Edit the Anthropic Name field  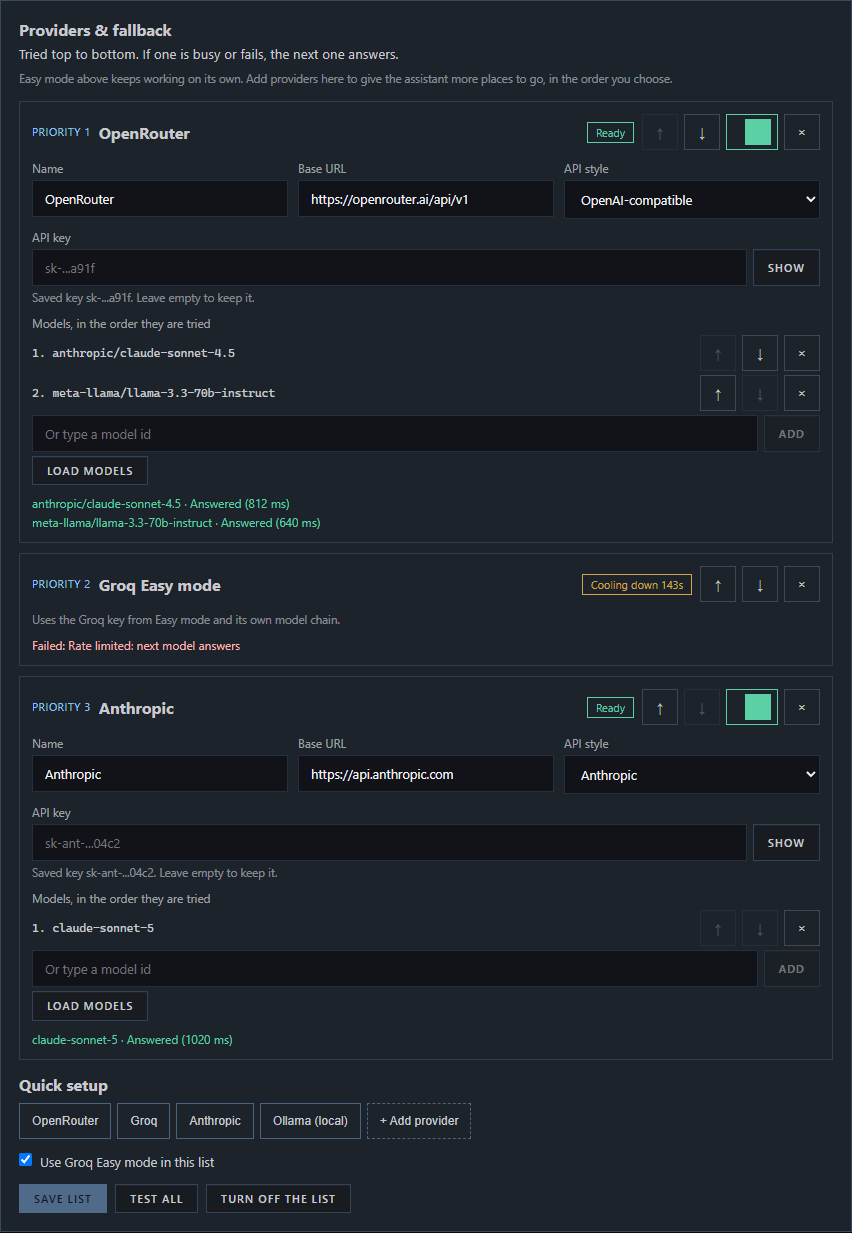tap(160, 774)
